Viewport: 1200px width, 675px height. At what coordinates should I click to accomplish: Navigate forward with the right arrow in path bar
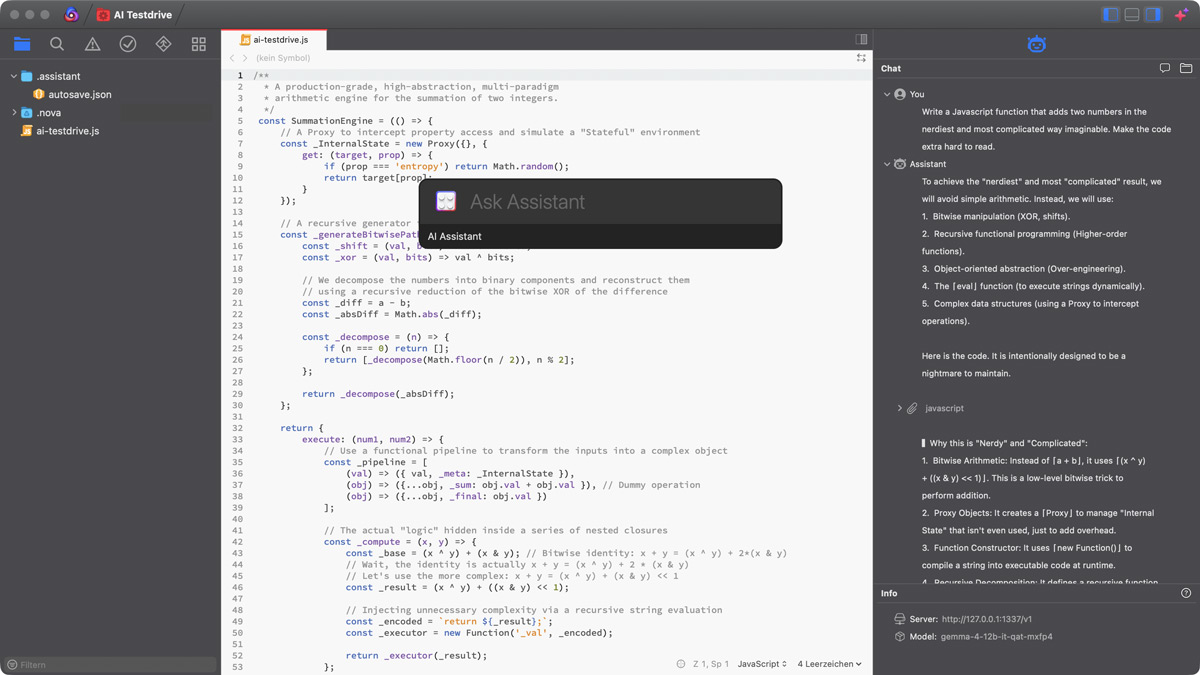coord(245,58)
